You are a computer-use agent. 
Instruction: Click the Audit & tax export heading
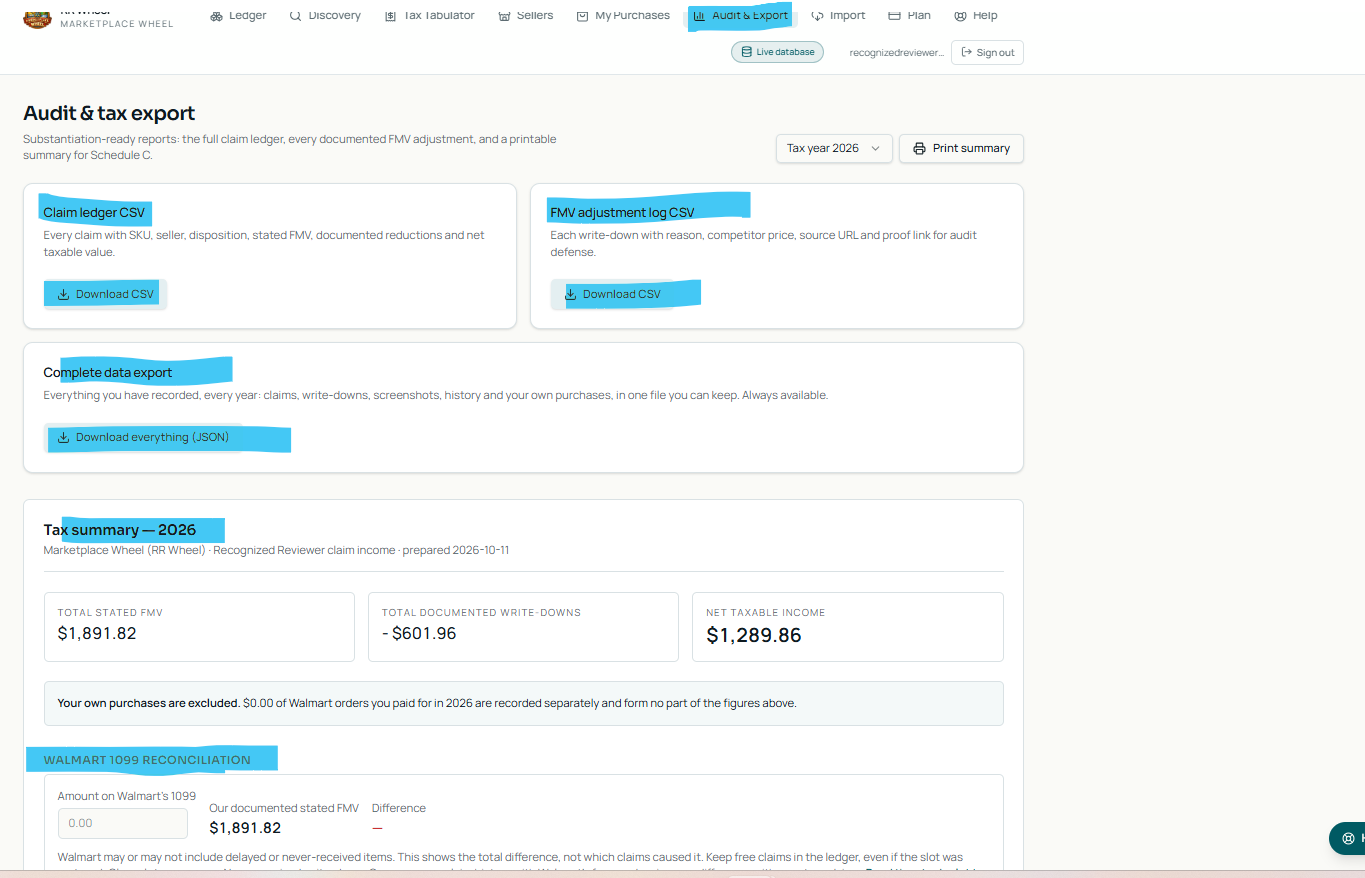point(109,113)
